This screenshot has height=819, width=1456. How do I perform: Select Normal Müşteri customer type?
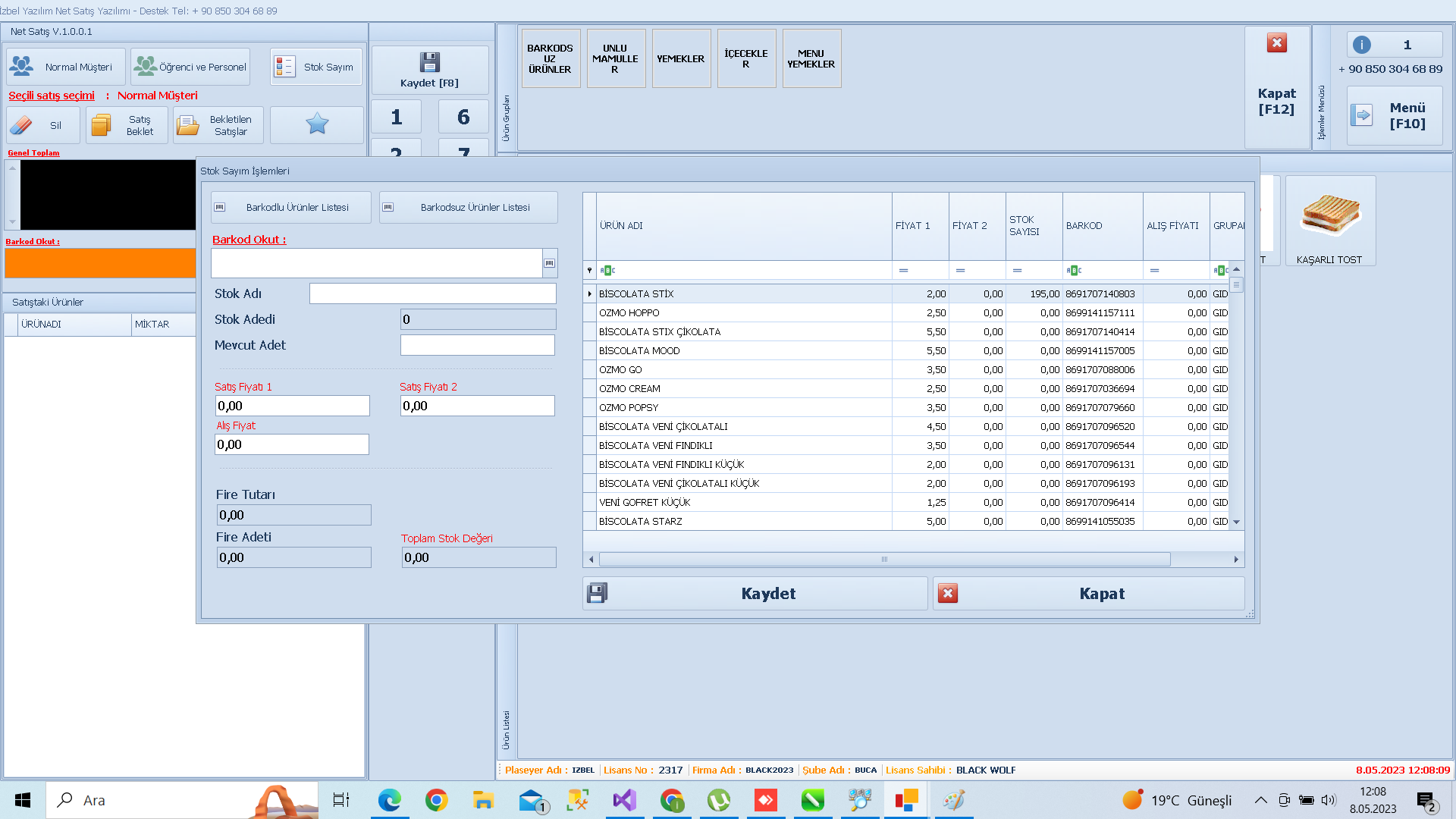pyautogui.click(x=65, y=67)
